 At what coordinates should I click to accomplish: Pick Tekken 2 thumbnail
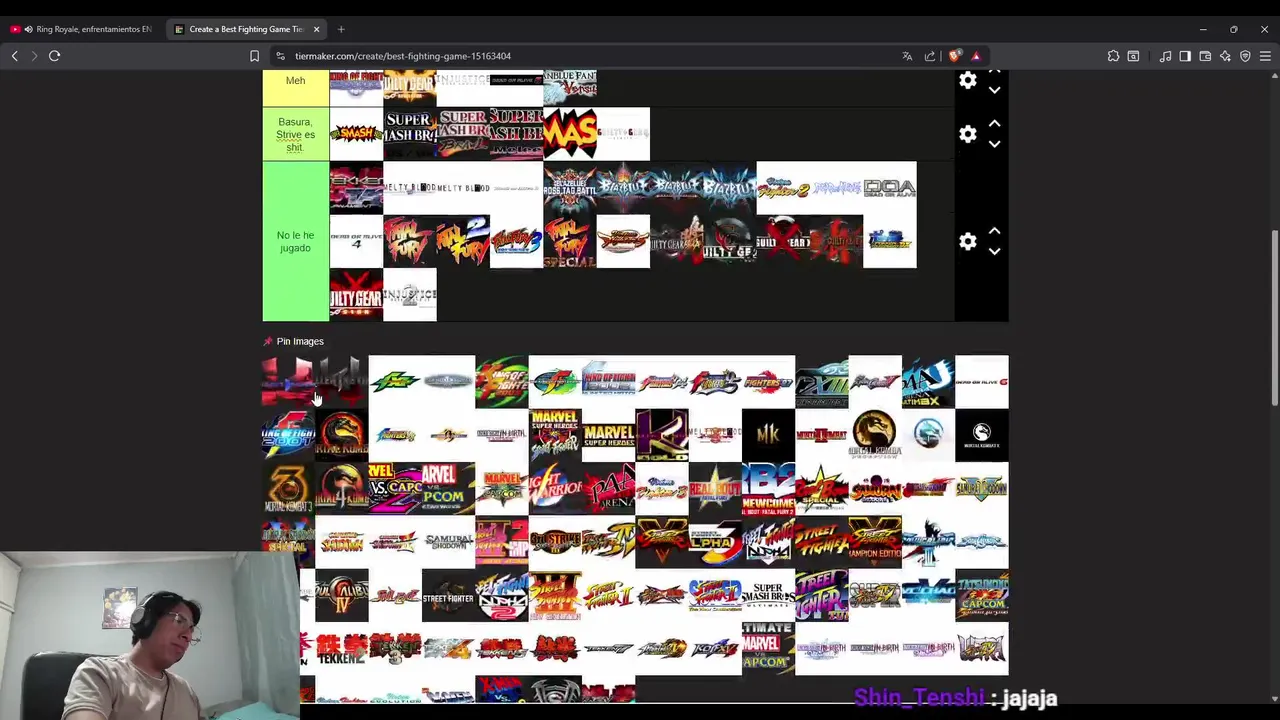tap(341, 648)
